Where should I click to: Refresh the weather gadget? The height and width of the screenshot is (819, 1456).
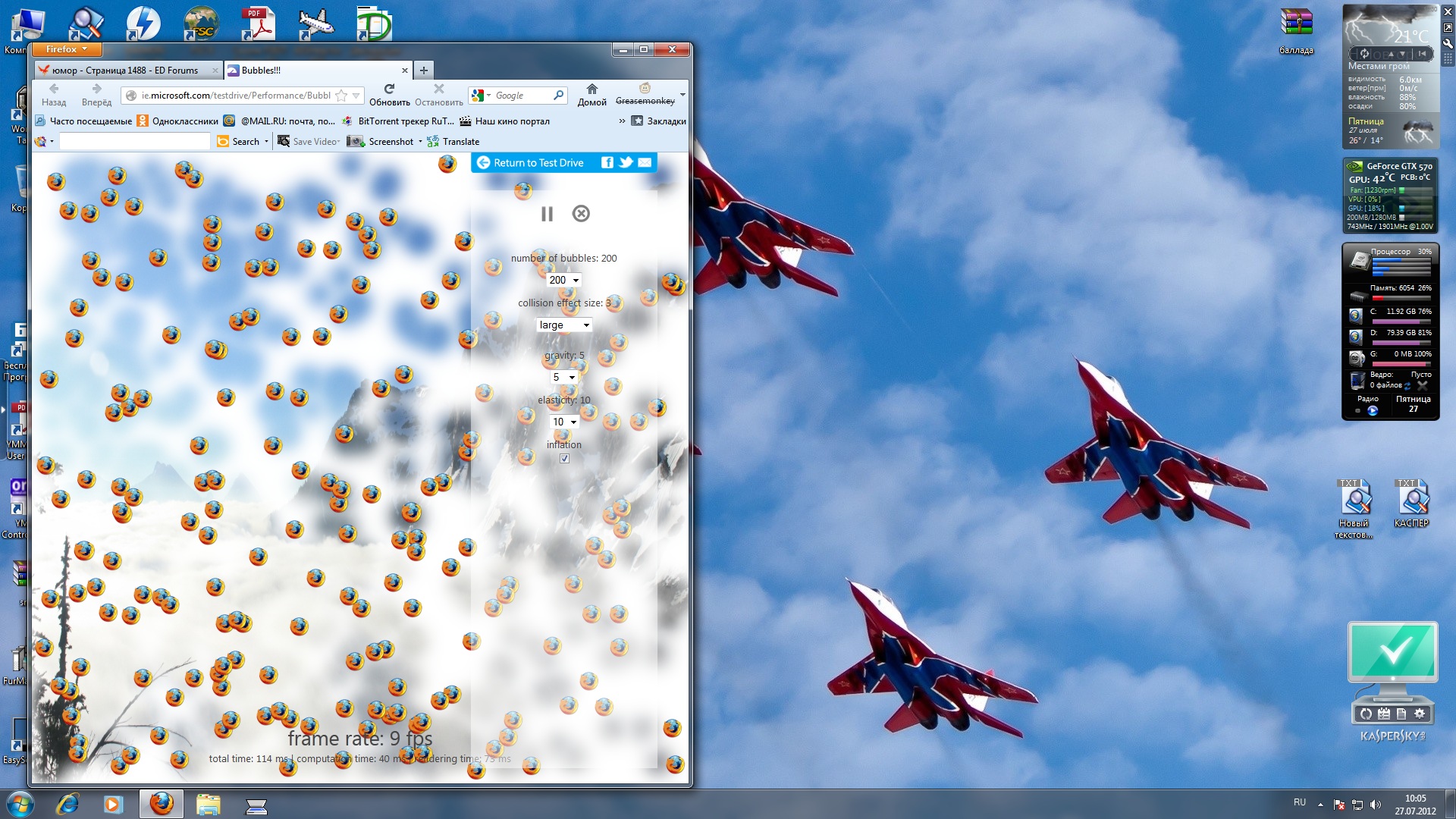click(x=1364, y=54)
